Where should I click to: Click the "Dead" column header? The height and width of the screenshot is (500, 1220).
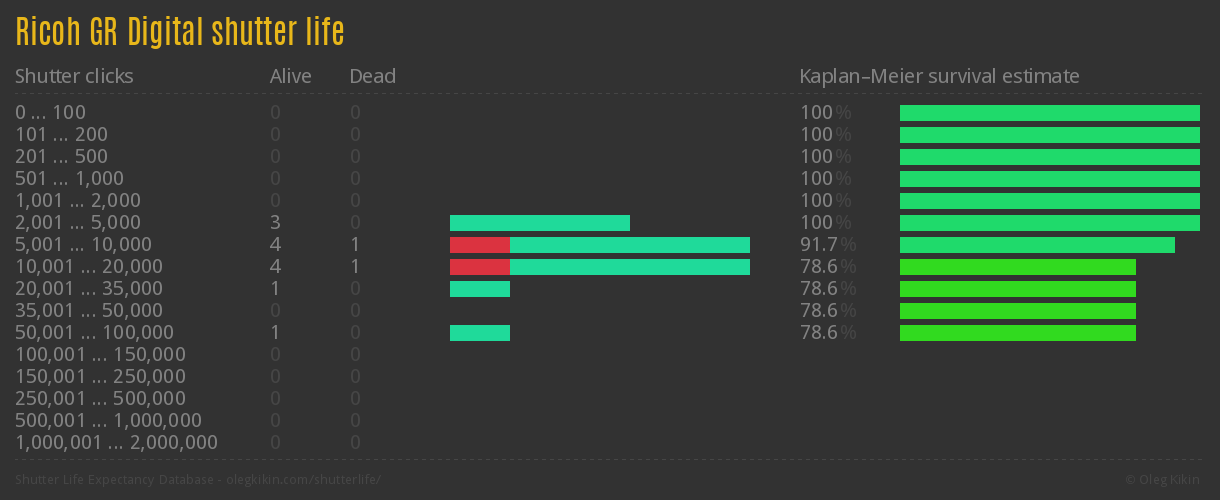[372, 76]
